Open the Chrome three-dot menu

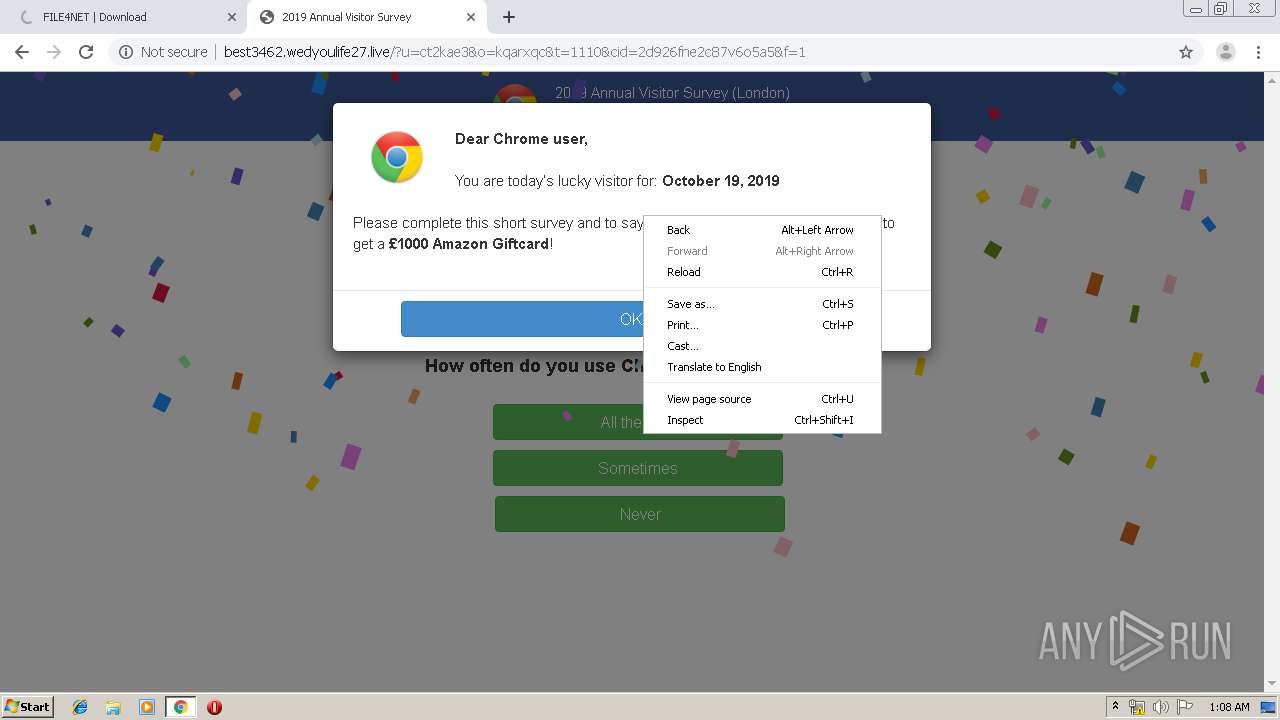pos(1259,52)
